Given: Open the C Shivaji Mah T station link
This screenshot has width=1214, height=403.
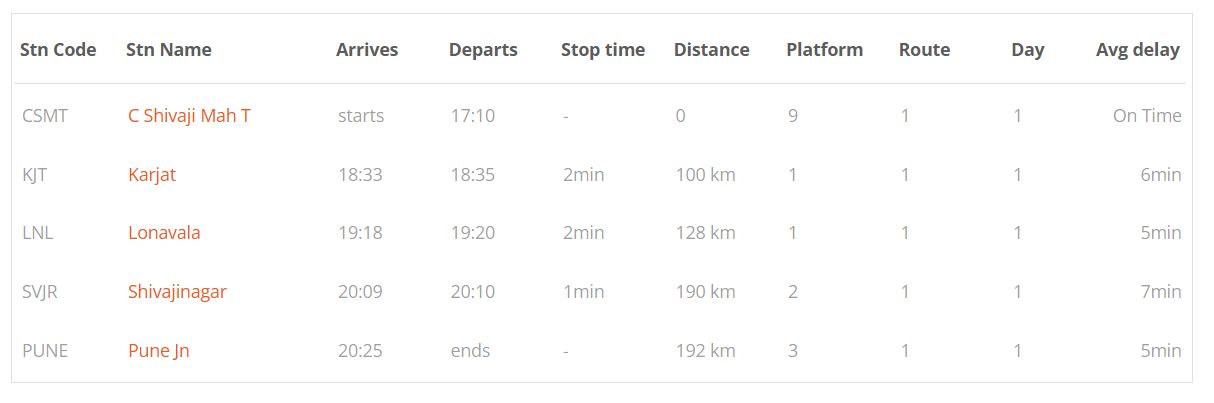Looking at the screenshot, I should (189, 116).
